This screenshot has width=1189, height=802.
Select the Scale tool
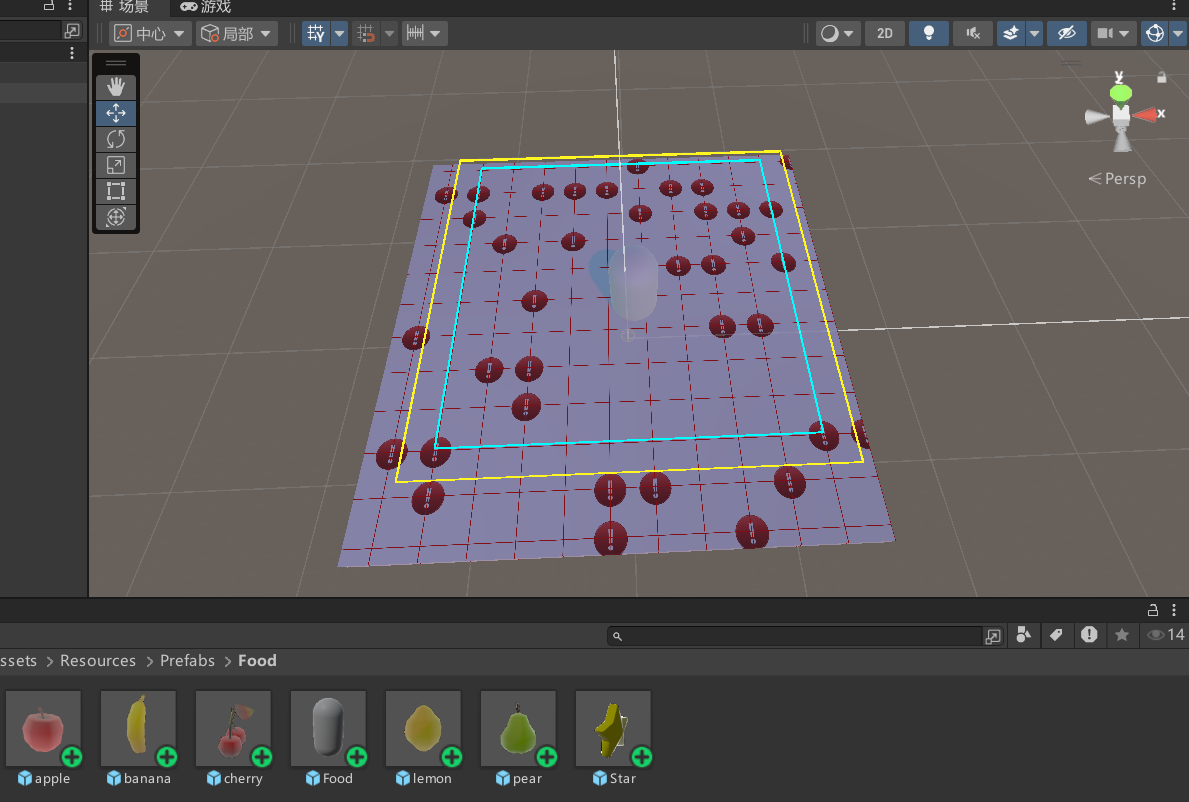[116, 165]
